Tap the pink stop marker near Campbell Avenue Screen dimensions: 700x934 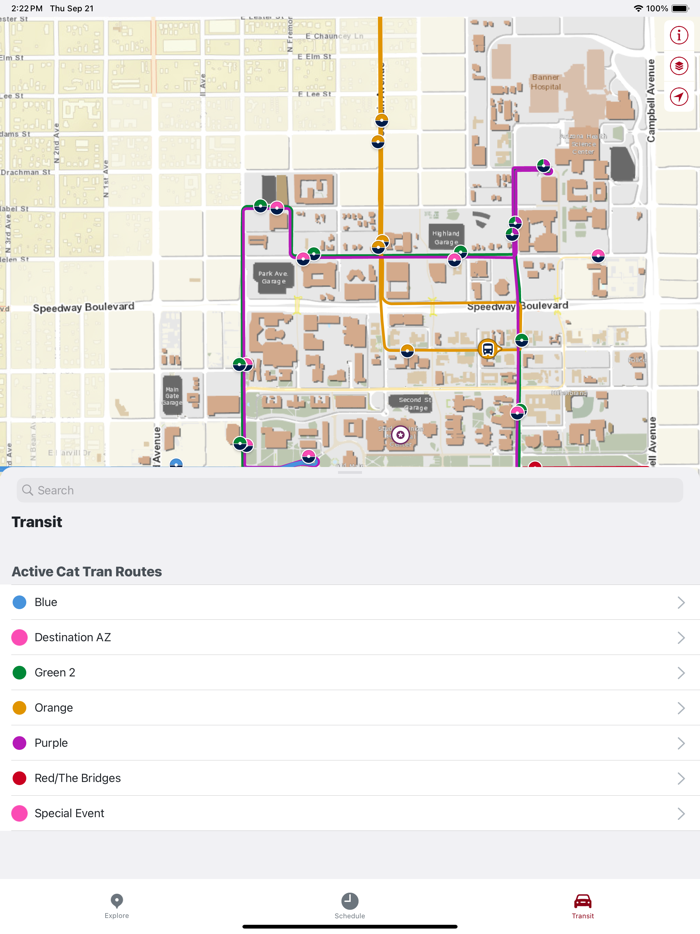click(598, 256)
